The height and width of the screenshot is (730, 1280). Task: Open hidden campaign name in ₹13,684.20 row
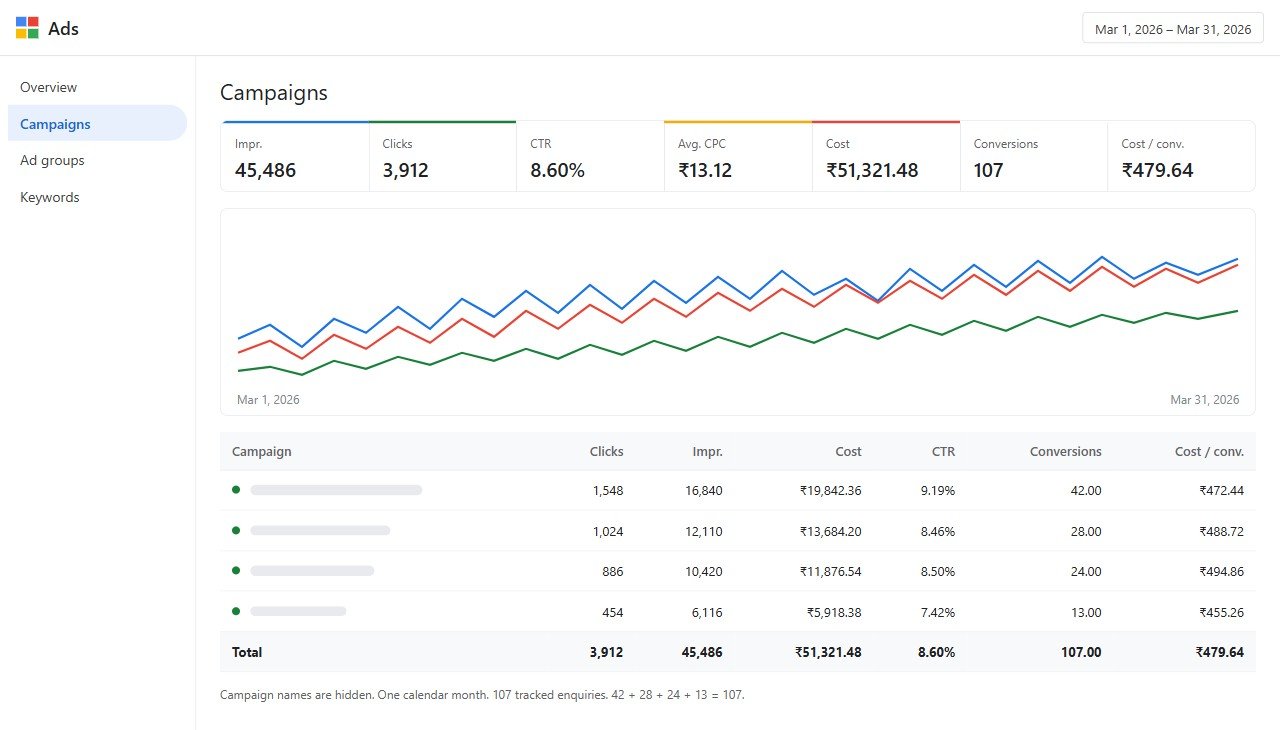click(320, 530)
